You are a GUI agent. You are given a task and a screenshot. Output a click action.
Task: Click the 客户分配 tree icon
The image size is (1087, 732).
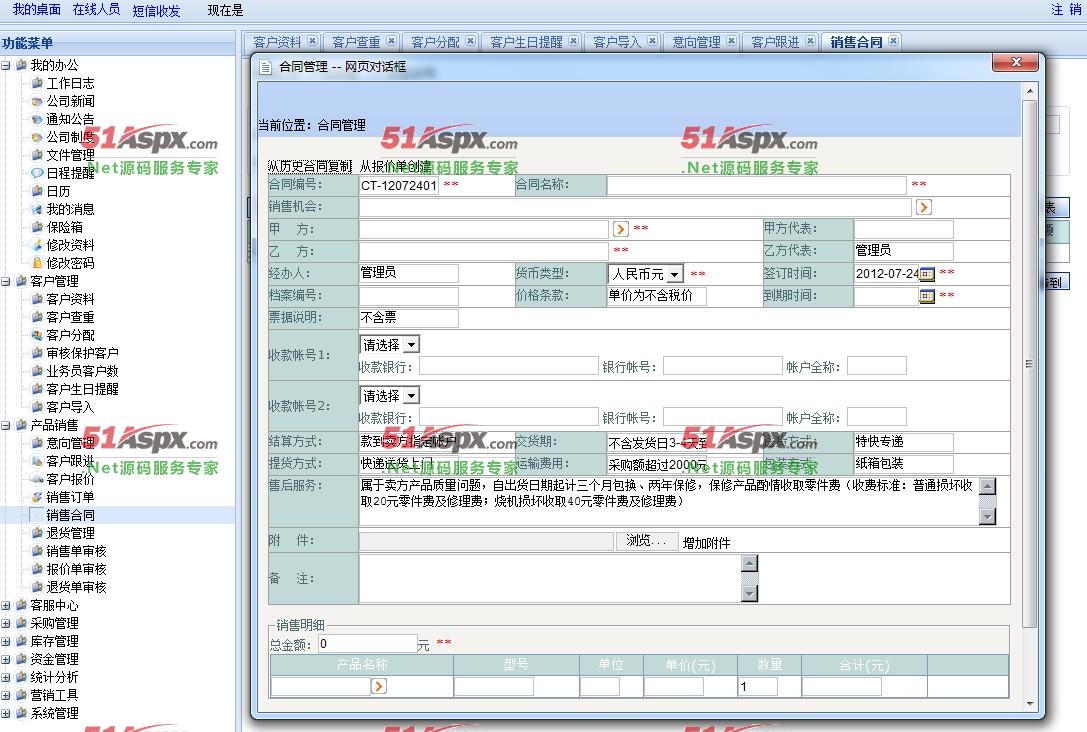[x=37, y=336]
